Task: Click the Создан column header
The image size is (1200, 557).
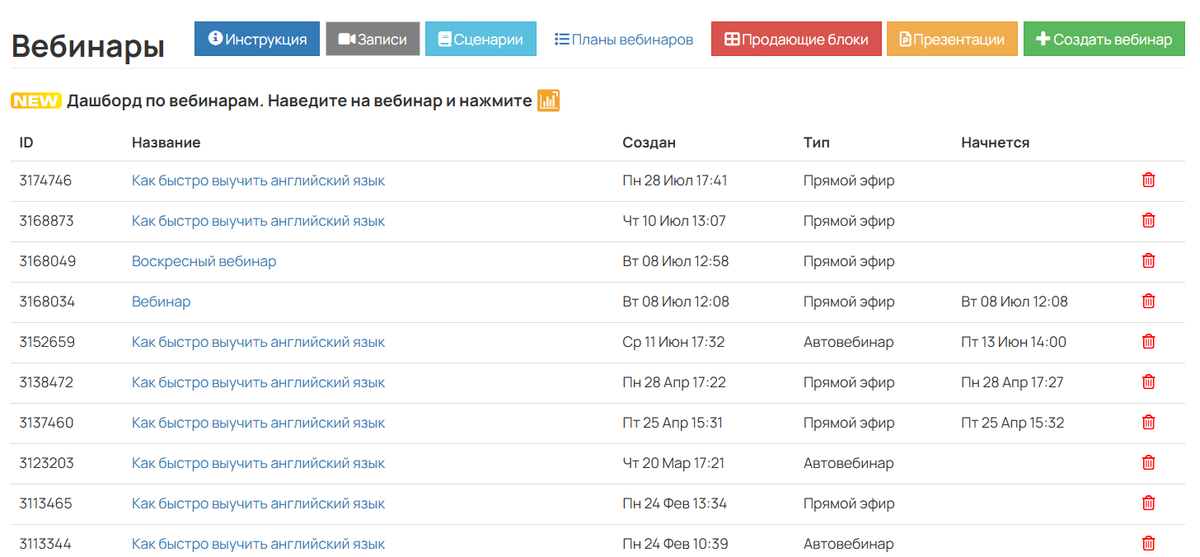Action: 649,143
